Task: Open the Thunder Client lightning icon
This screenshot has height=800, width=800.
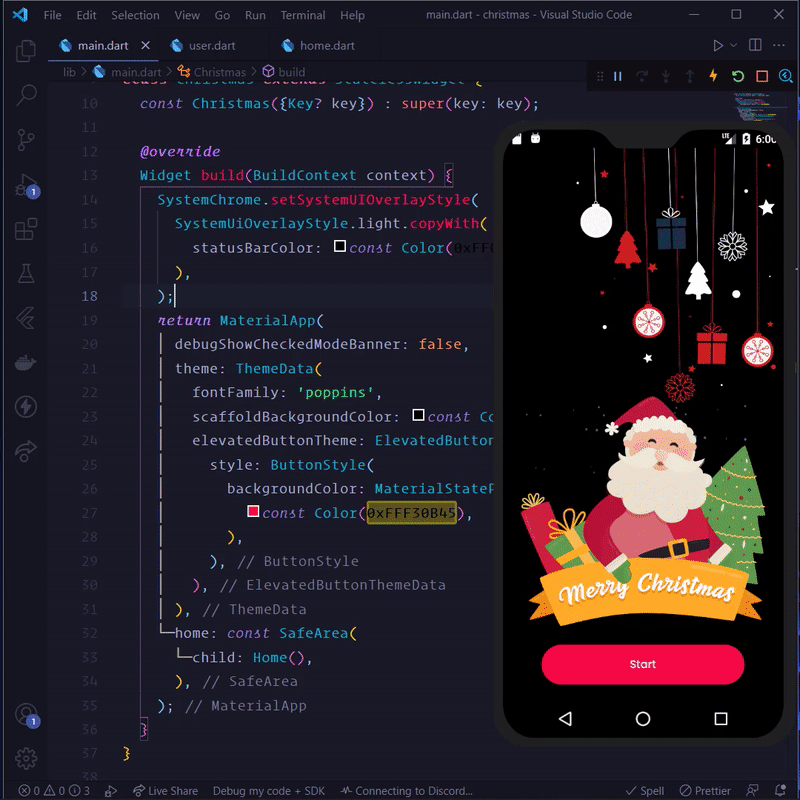Action: coord(26,407)
